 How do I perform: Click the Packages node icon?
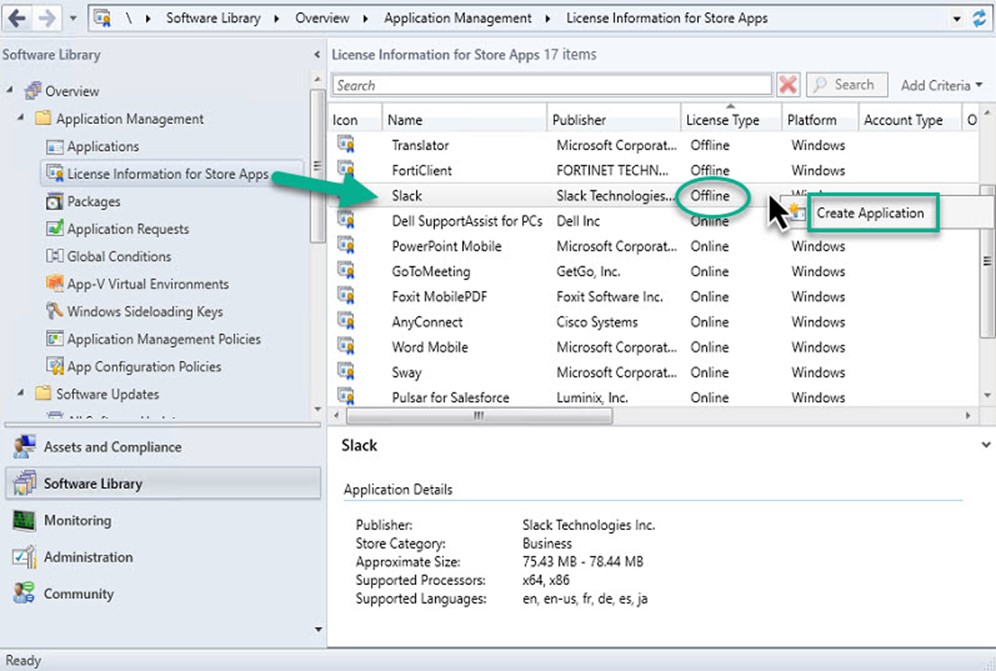pos(55,202)
